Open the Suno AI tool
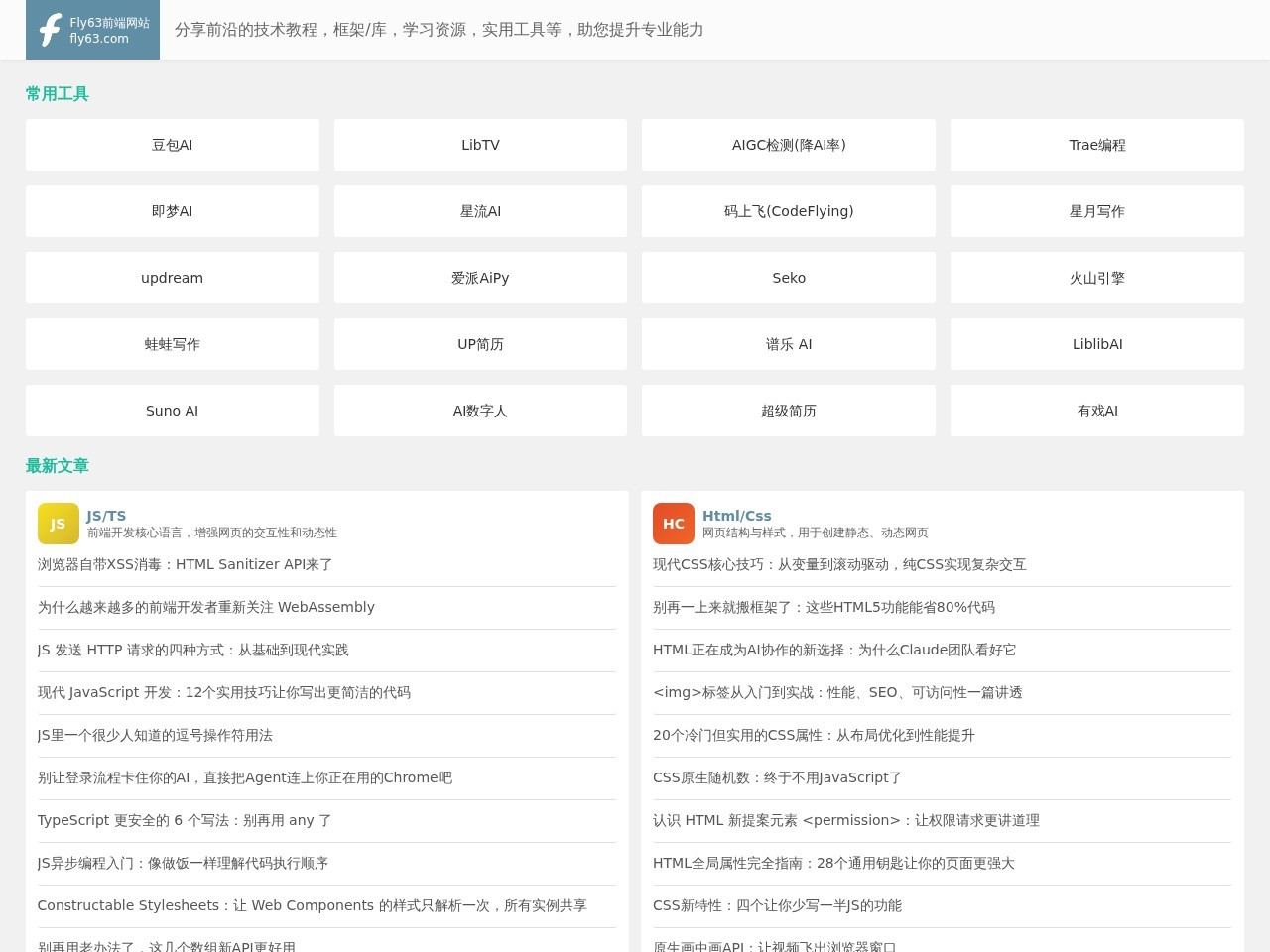Viewport: 1270px width, 952px height. click(x=173, y=411)
